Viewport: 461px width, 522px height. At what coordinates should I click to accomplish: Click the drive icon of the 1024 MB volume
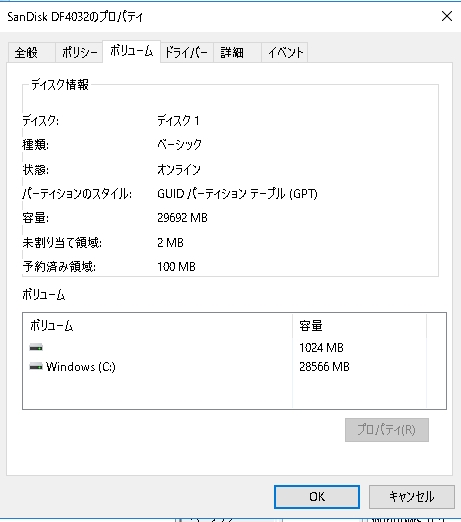point(36,348)
